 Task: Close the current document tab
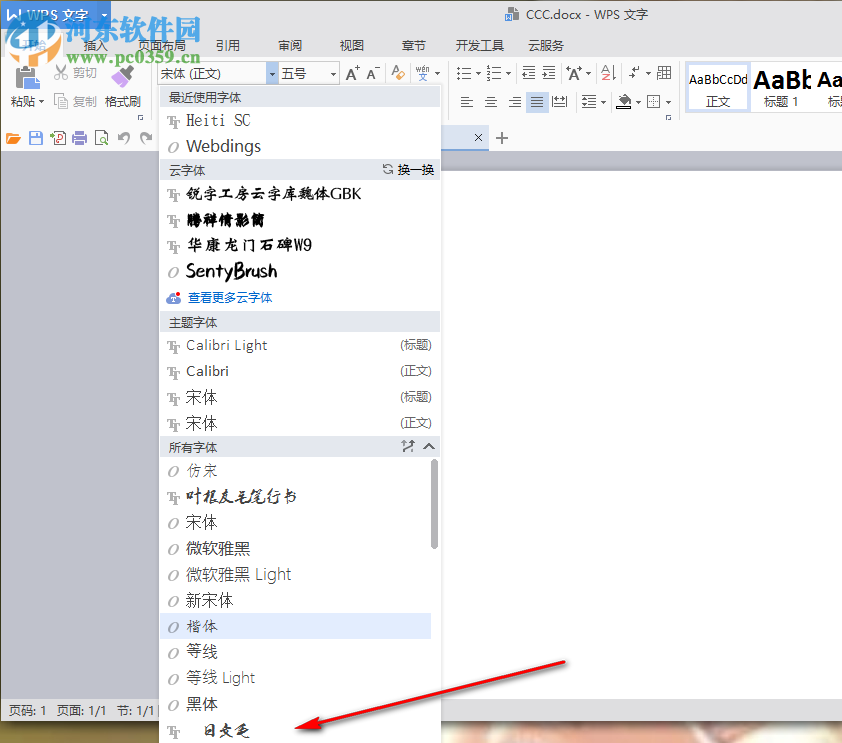tap(478, 137)
